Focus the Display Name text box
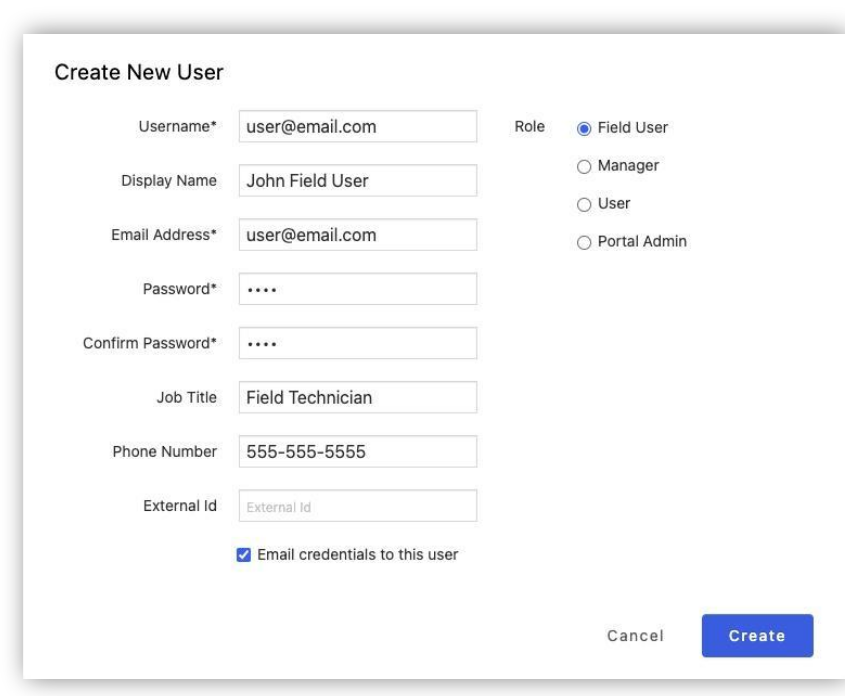Viewport: 845px width, 696px height. click(357, 181)
